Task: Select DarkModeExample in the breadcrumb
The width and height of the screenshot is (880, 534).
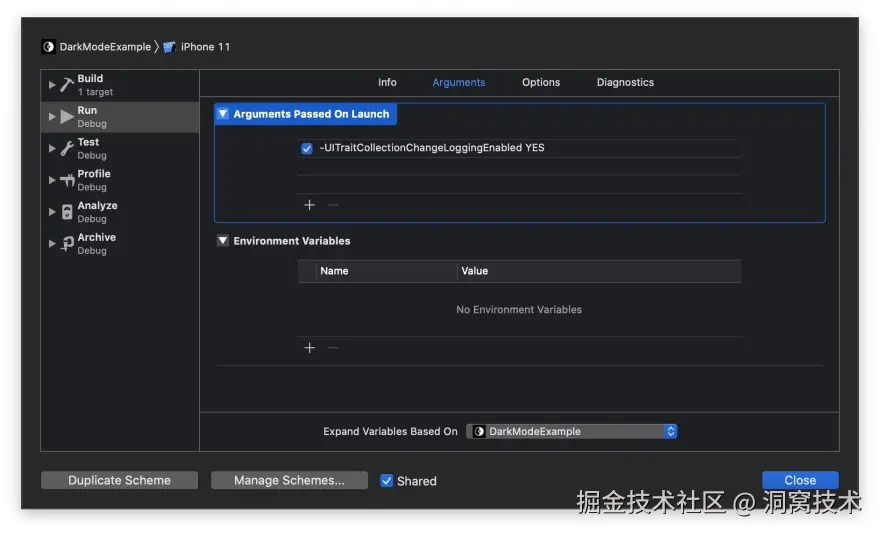Action: click(105, 47)
